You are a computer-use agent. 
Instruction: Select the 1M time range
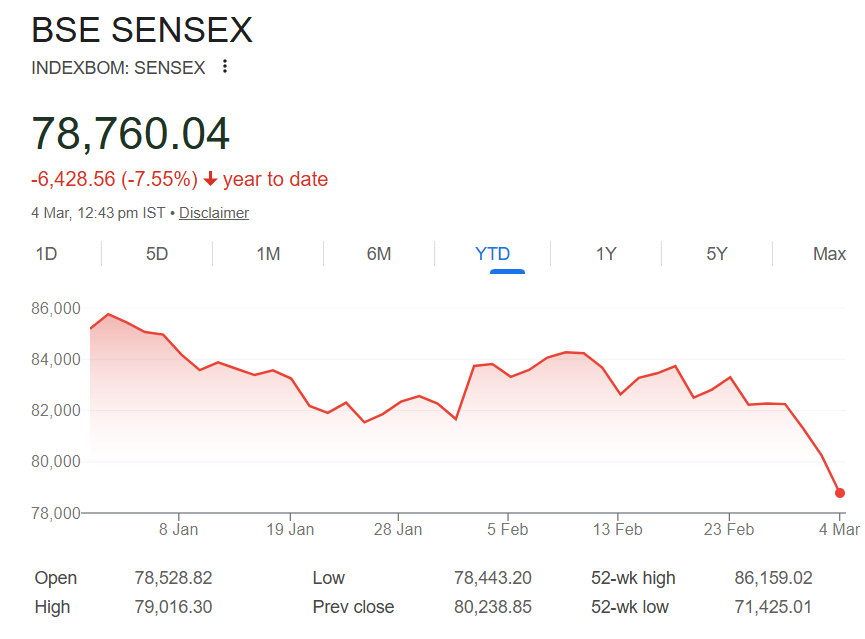[267, 254]
